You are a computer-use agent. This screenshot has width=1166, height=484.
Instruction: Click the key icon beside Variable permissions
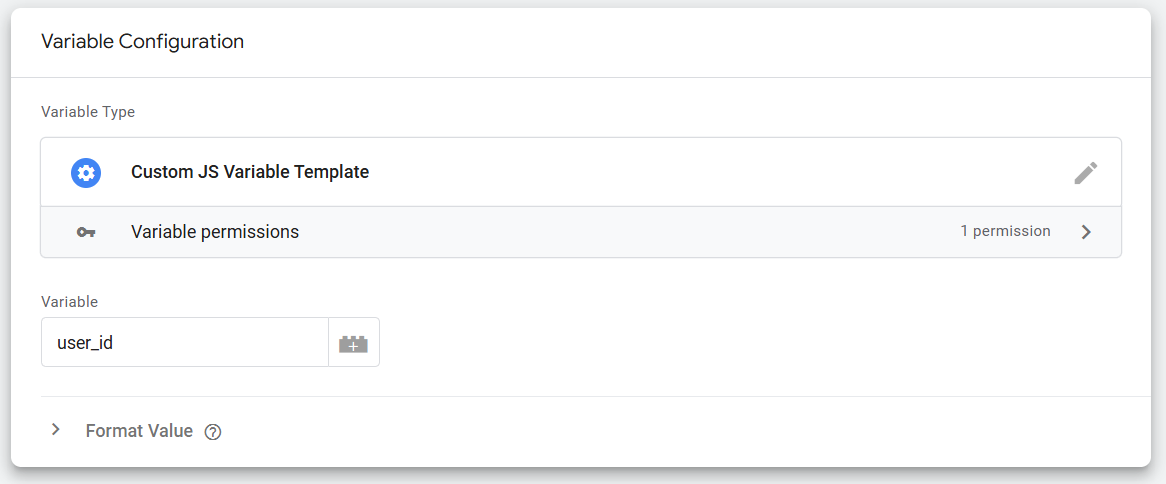click(86, 232)
